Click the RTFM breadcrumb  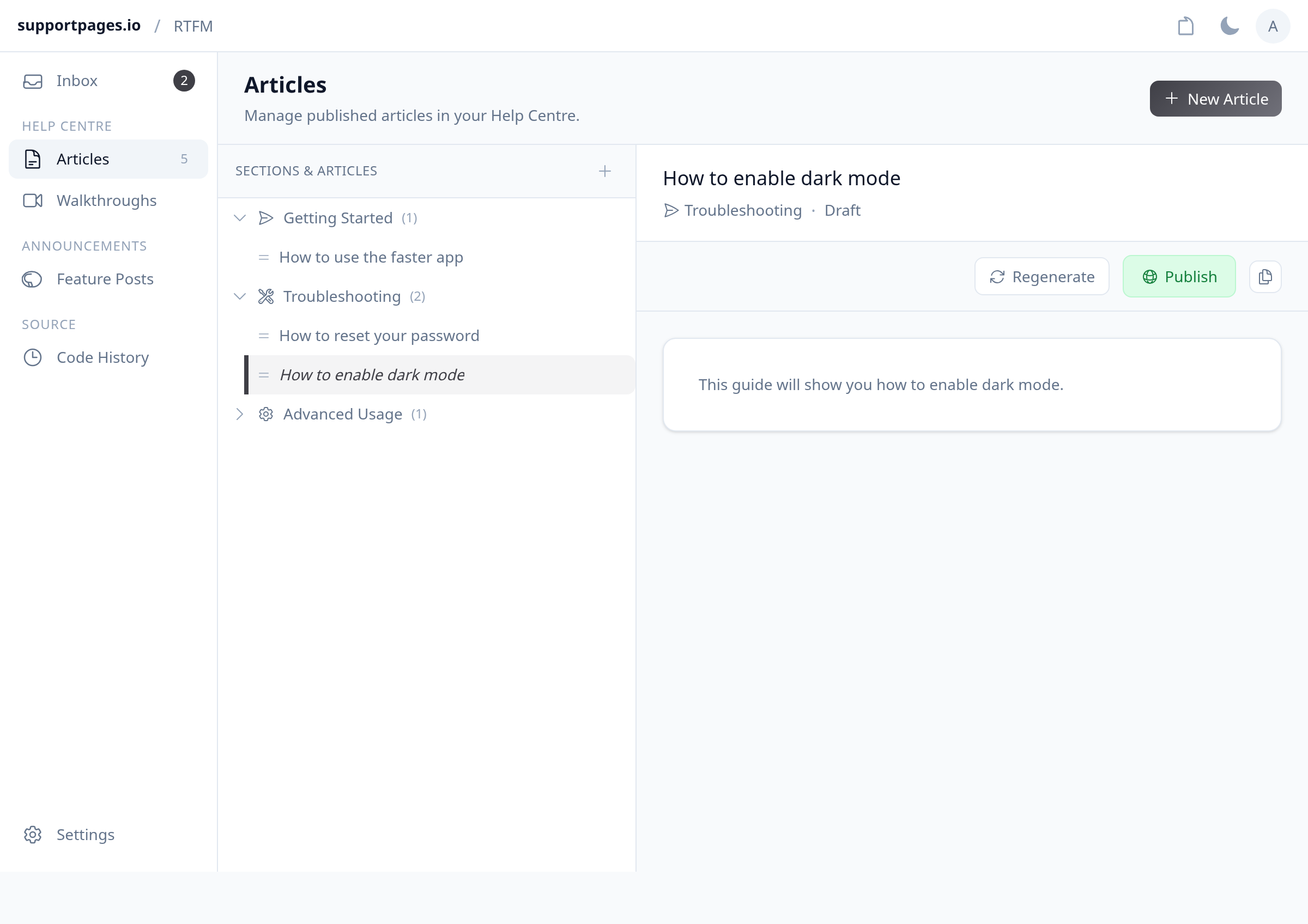click(x=193, y=26)
